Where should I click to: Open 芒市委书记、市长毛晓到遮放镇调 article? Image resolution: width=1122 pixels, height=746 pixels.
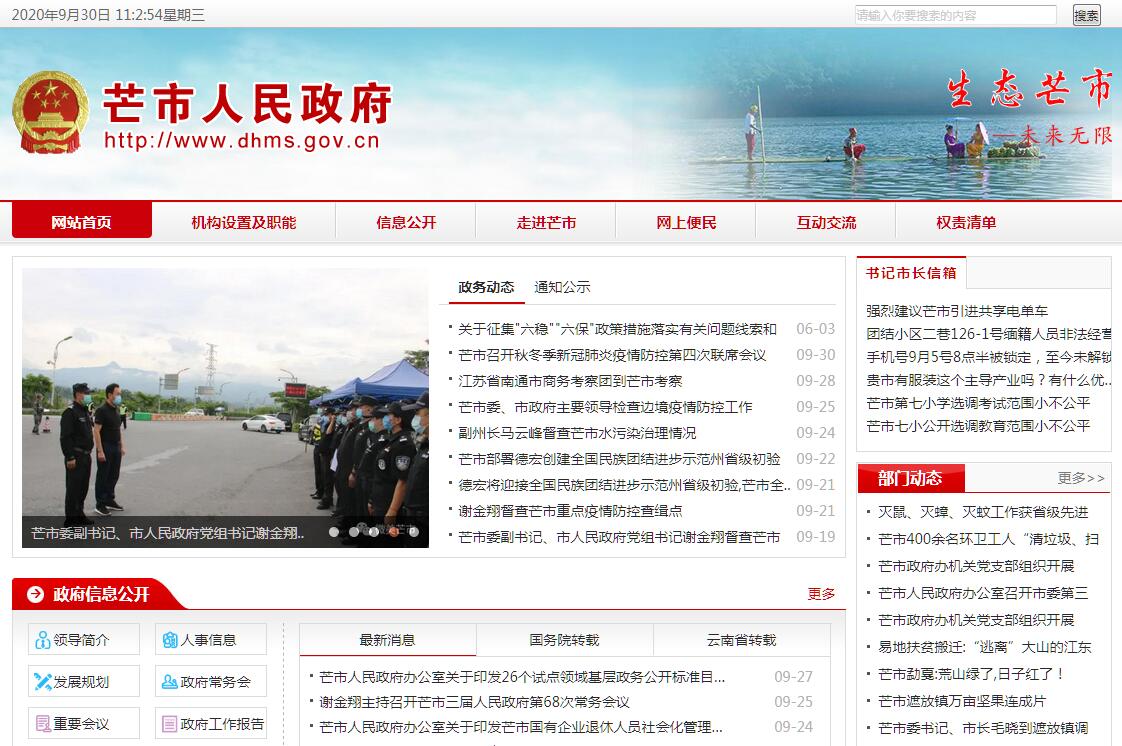pyautogui.click(x=982, y=728)
